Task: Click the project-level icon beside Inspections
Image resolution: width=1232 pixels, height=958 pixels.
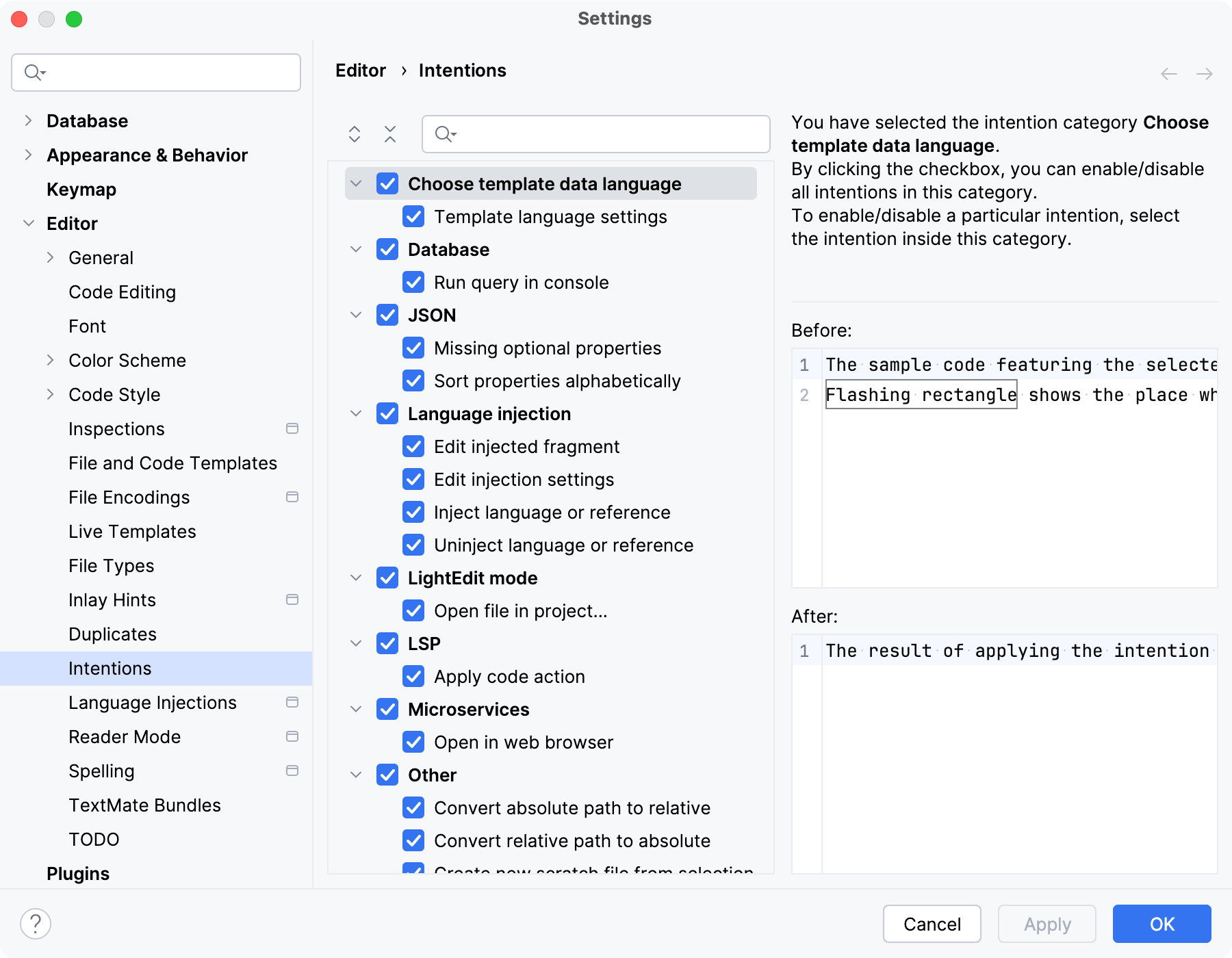Action: click(x=292, y=429)
